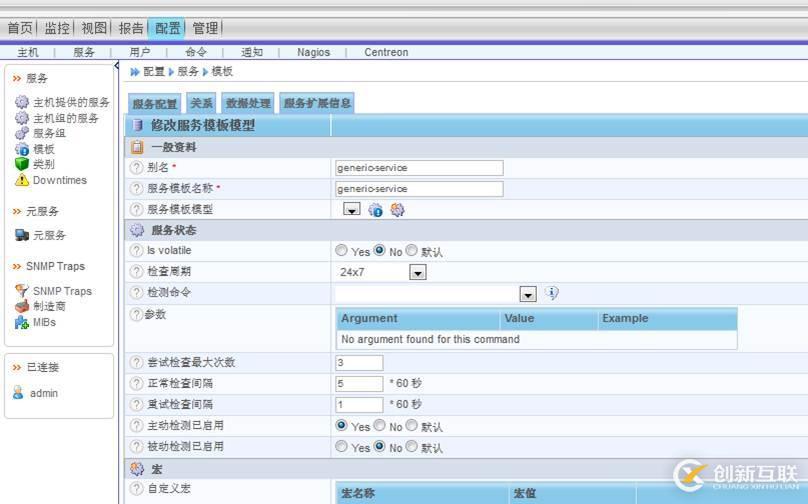
Task: Click the 服务 breadcrumb link
Action: coord(188,72)
